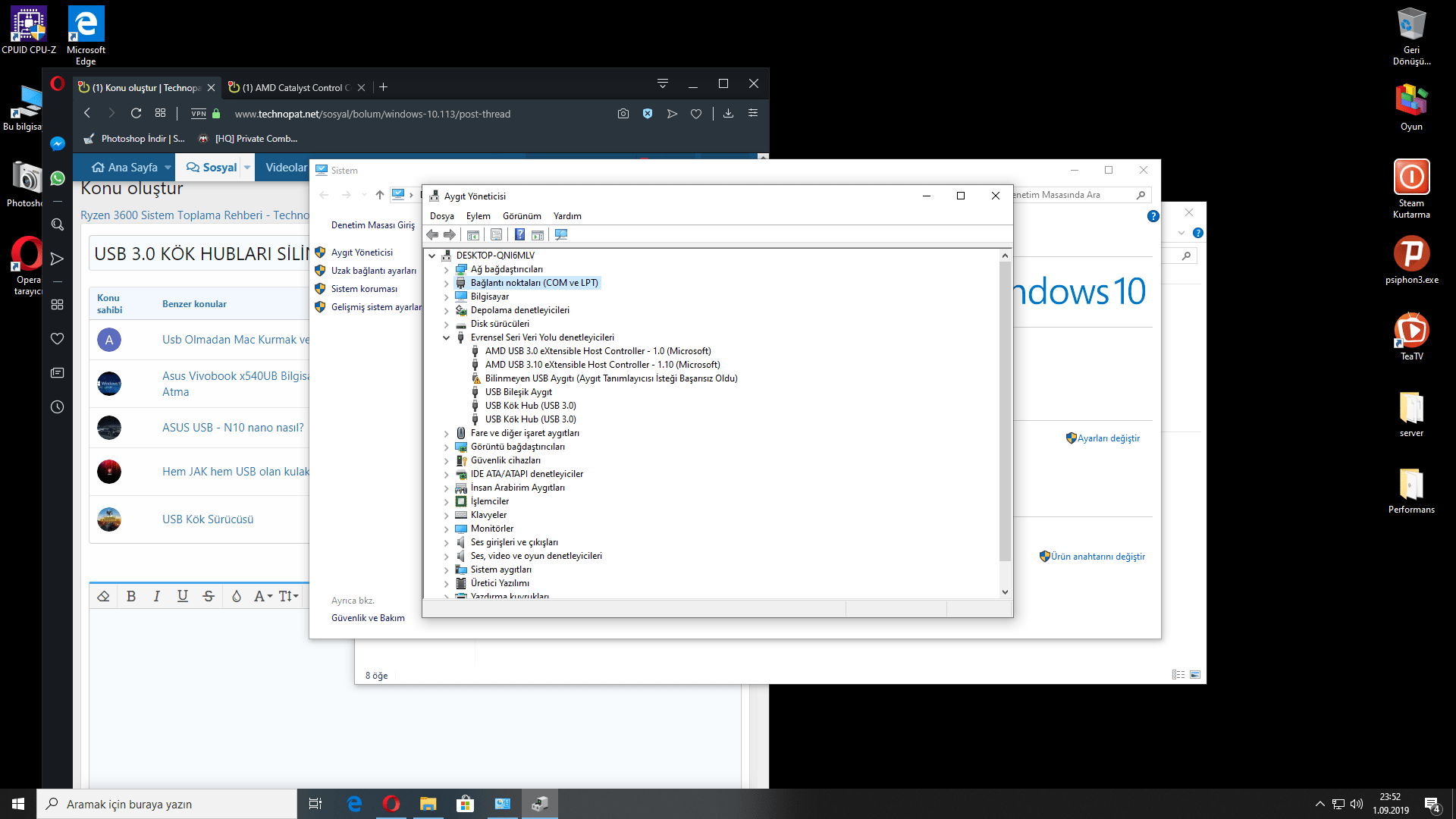Toggle the VPN badge in address bar
The image size is (1456, 819).
(x=199, y=114)
